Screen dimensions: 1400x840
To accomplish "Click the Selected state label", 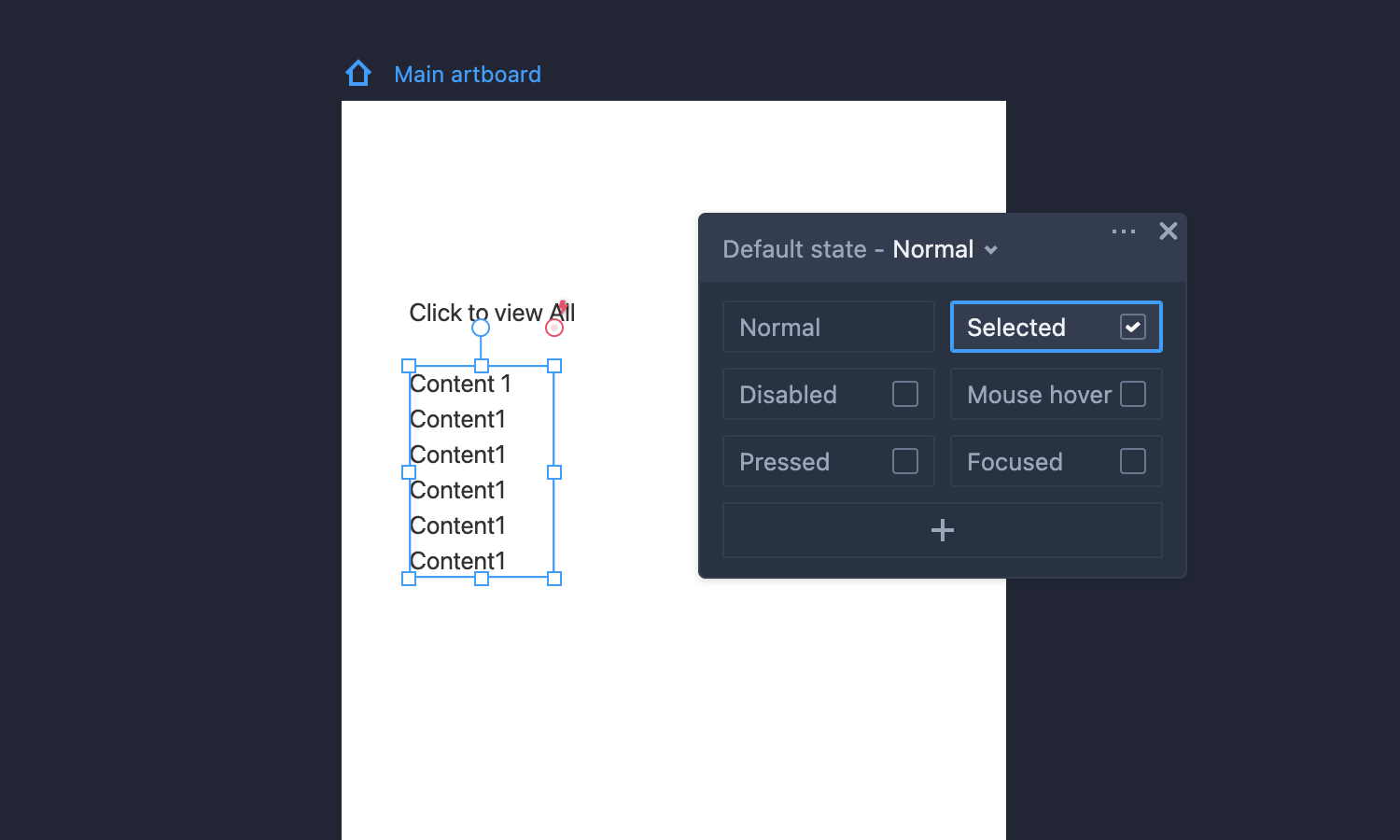I will [x=1016, y=328].
